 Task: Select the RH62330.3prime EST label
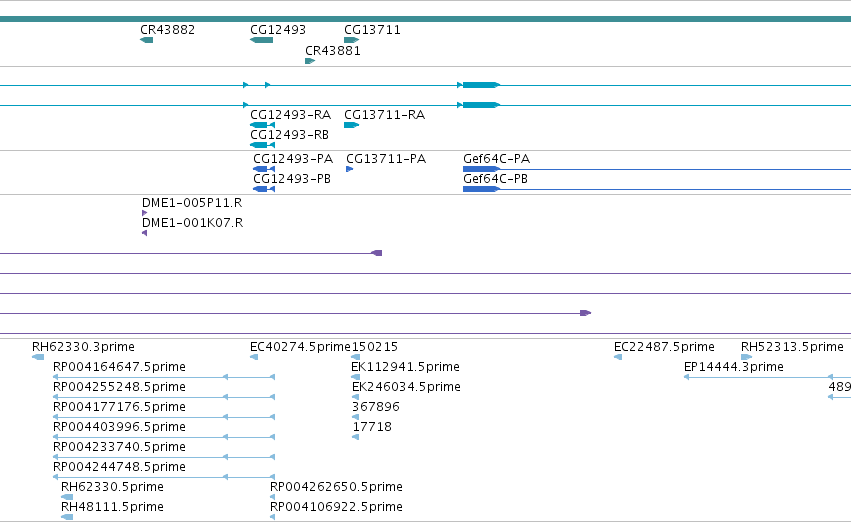pyautogui.click(x=84, y=347)
